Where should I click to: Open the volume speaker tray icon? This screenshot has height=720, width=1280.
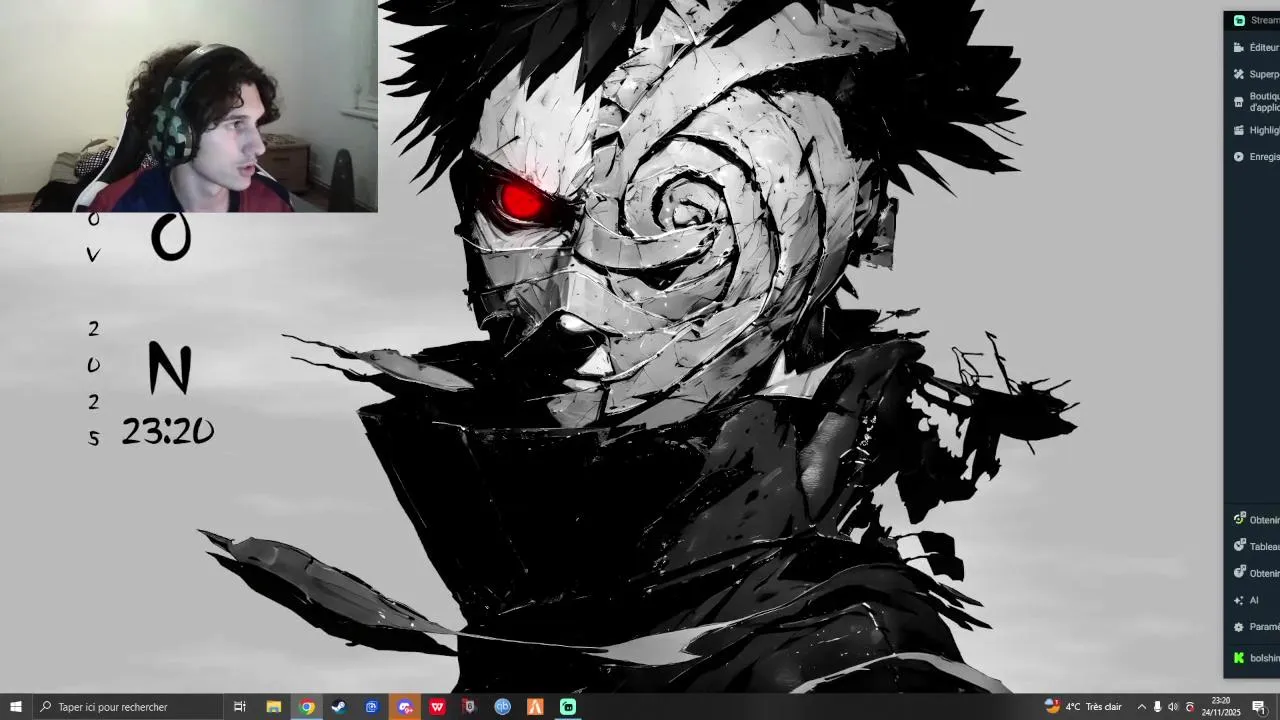tap(1173, 707)
